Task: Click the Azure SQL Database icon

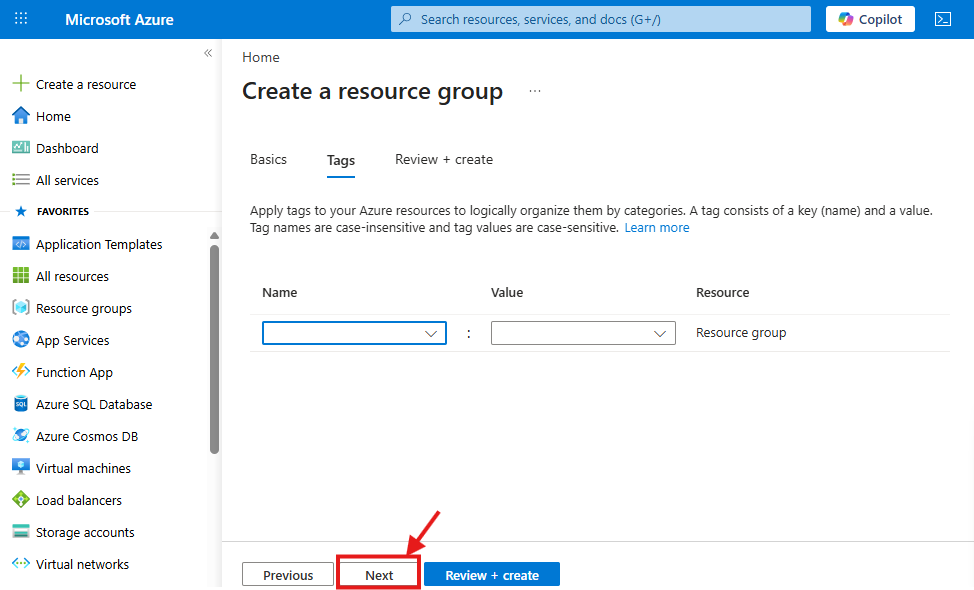Action: pos(20,404)
